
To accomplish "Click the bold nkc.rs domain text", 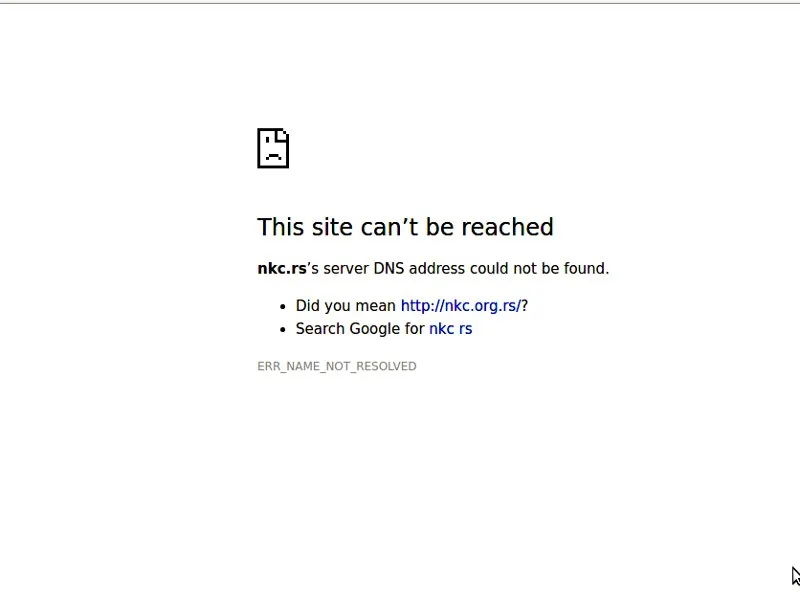I will pyautogui.click(x=282, y=268).
